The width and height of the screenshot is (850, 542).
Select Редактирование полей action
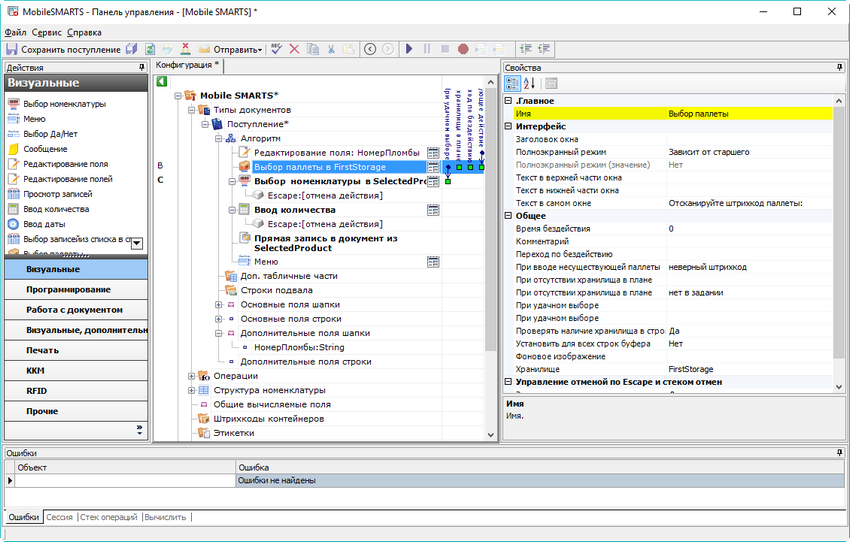point(68,179)
